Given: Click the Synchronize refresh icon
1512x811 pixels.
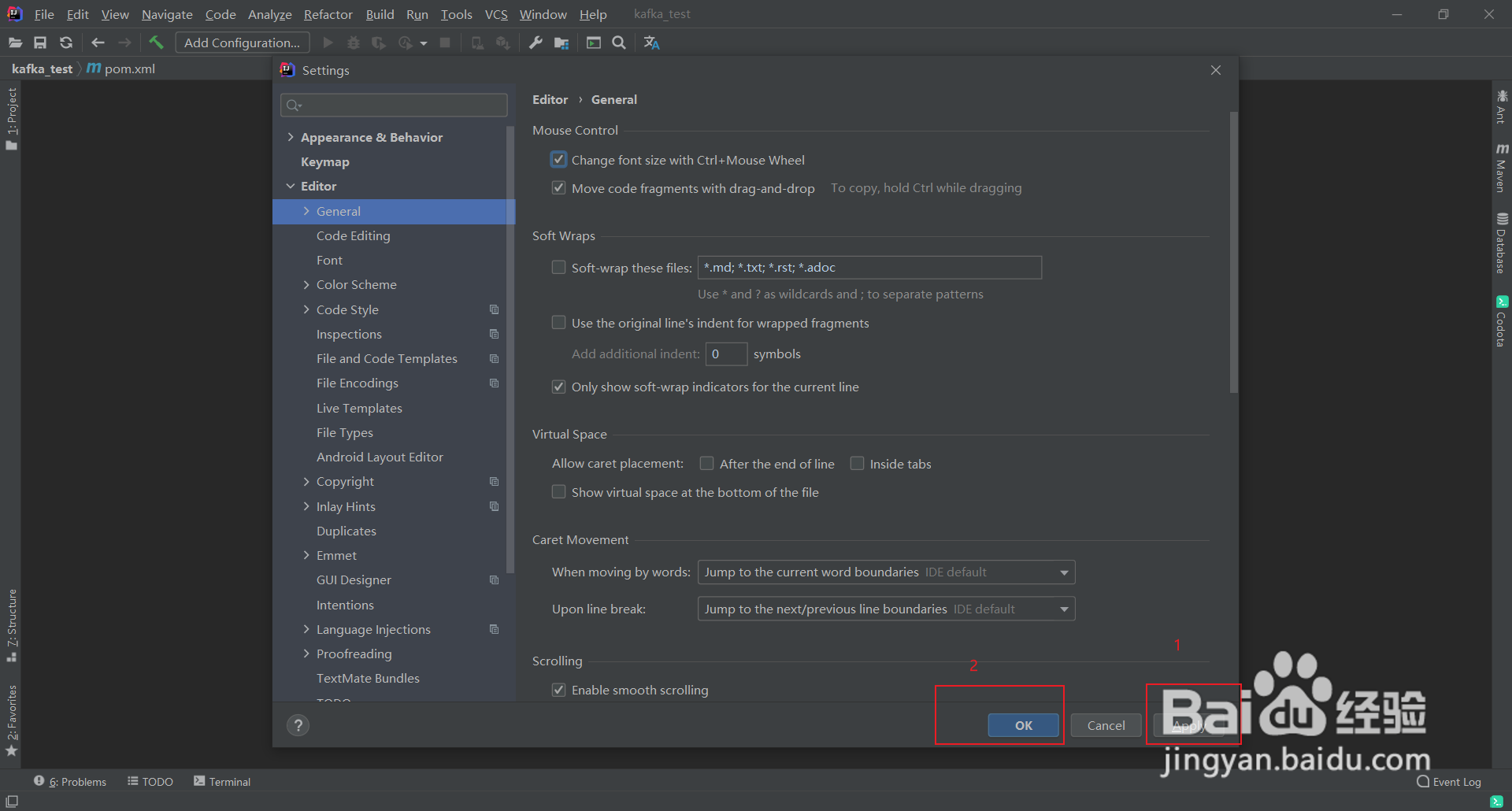Looking at the screenshot, I should pyautogui.click(x=66, y=43).
